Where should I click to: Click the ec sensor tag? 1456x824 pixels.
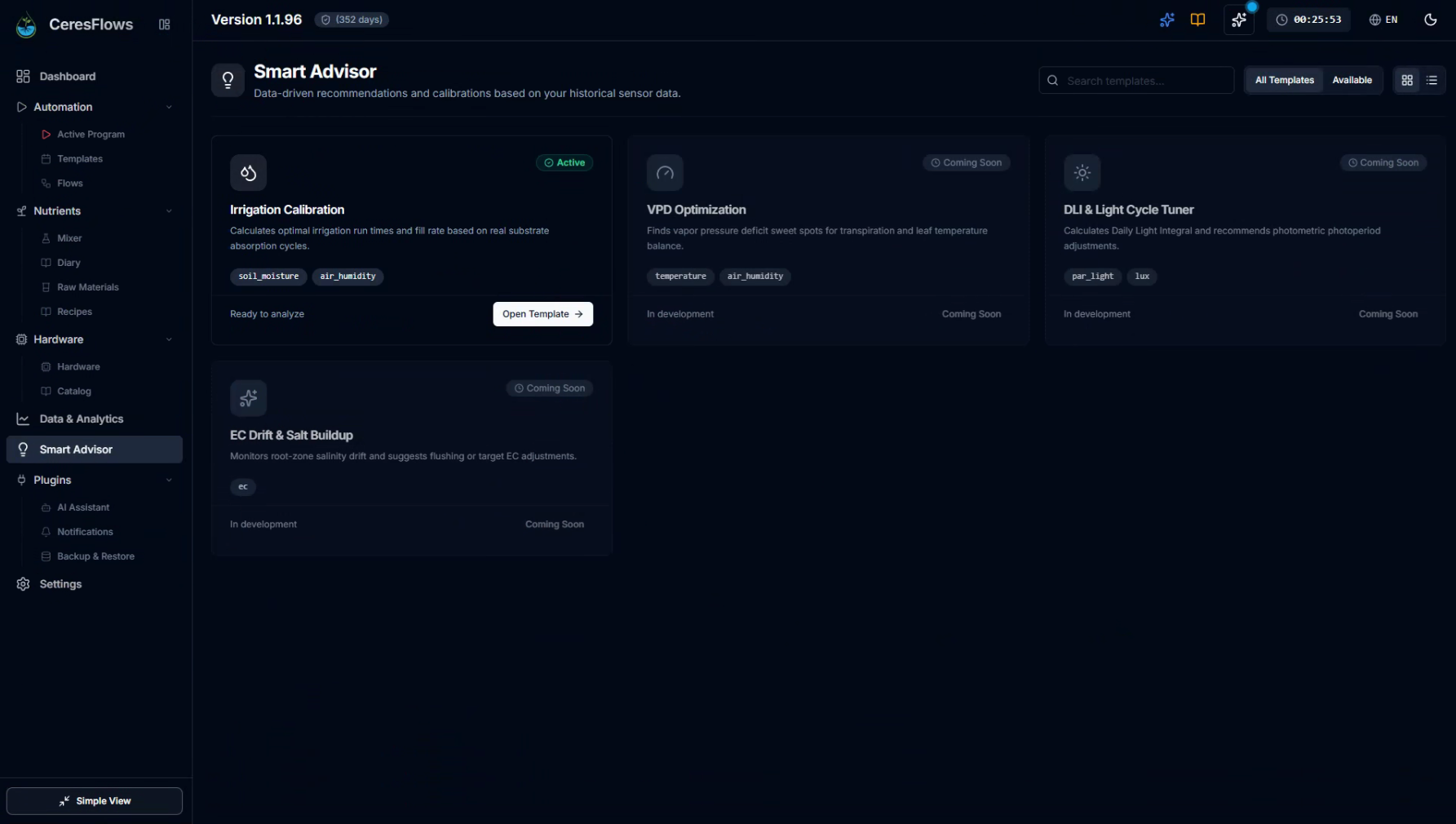coord(243,486)
